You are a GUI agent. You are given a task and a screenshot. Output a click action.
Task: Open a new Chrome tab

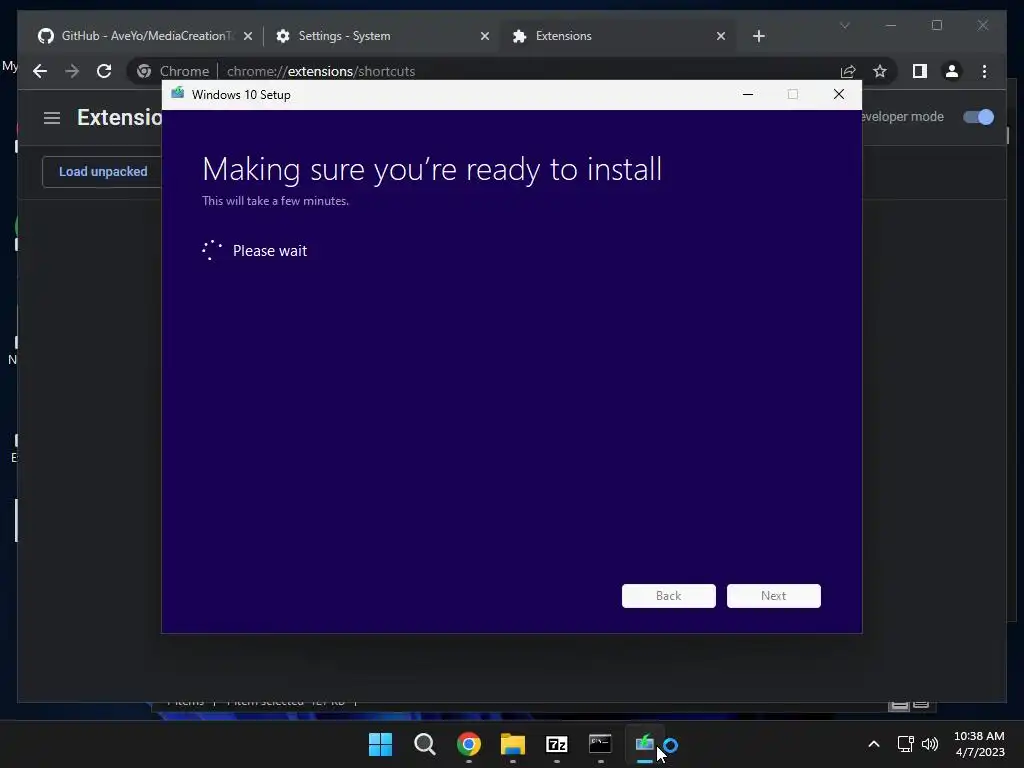(758, 36)
